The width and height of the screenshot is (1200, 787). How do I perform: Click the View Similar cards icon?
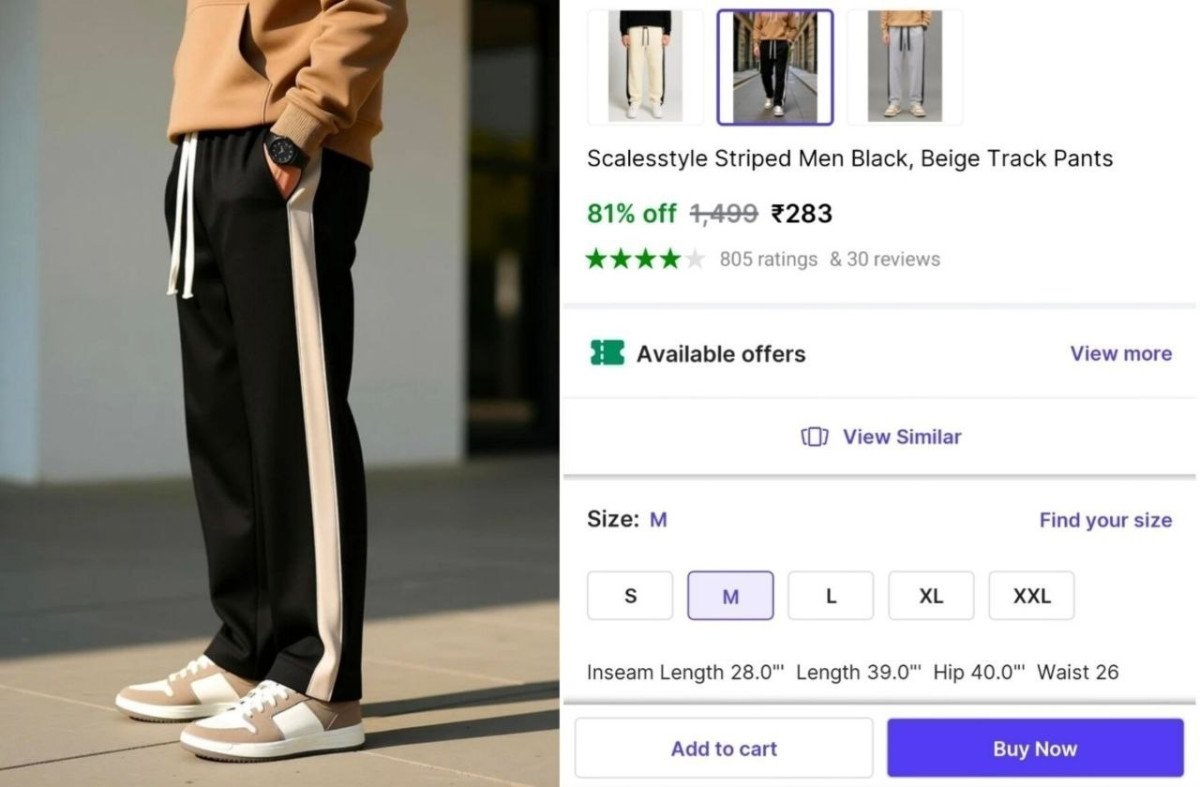coord(815,437)
